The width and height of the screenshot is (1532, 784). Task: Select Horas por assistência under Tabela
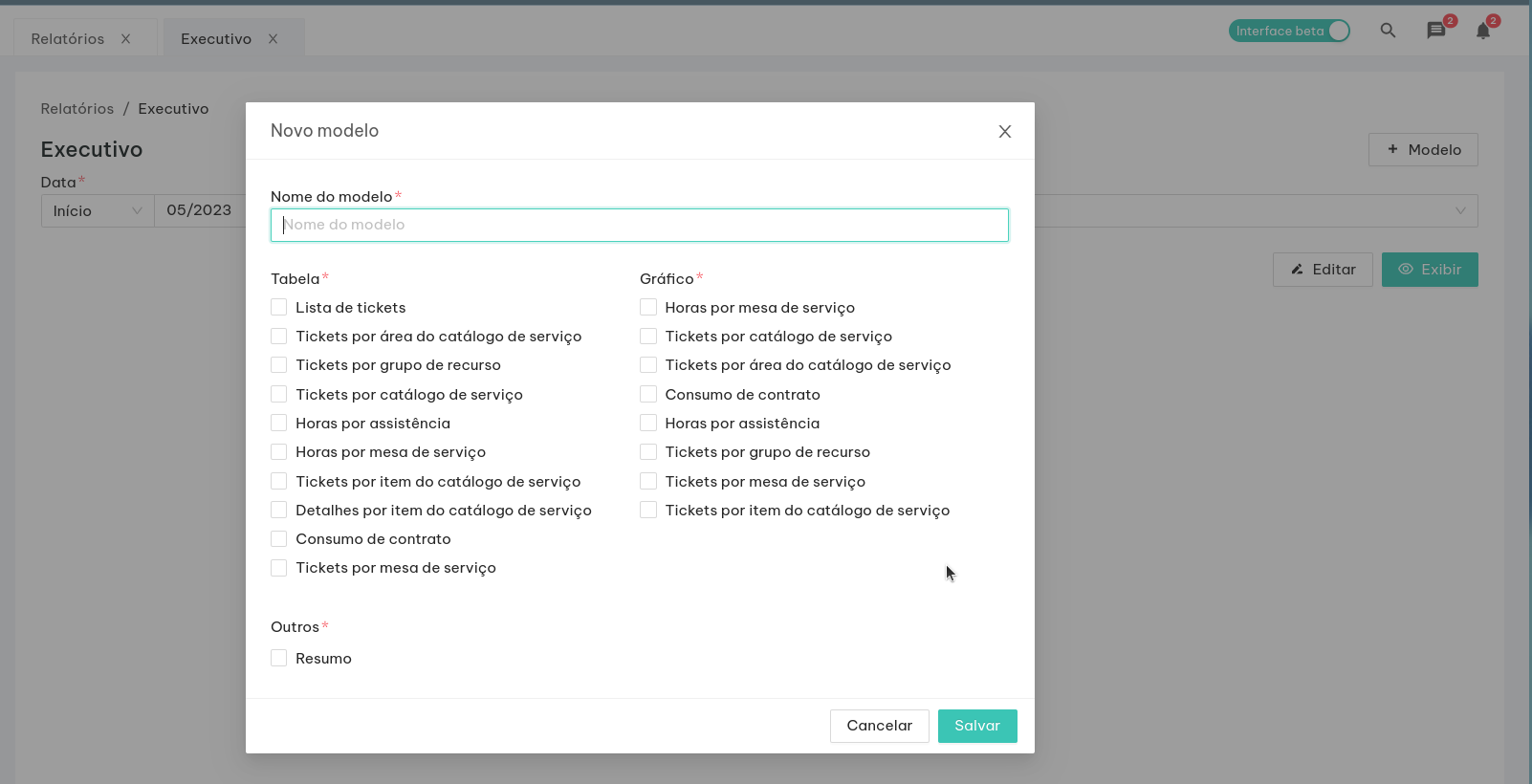279,423
